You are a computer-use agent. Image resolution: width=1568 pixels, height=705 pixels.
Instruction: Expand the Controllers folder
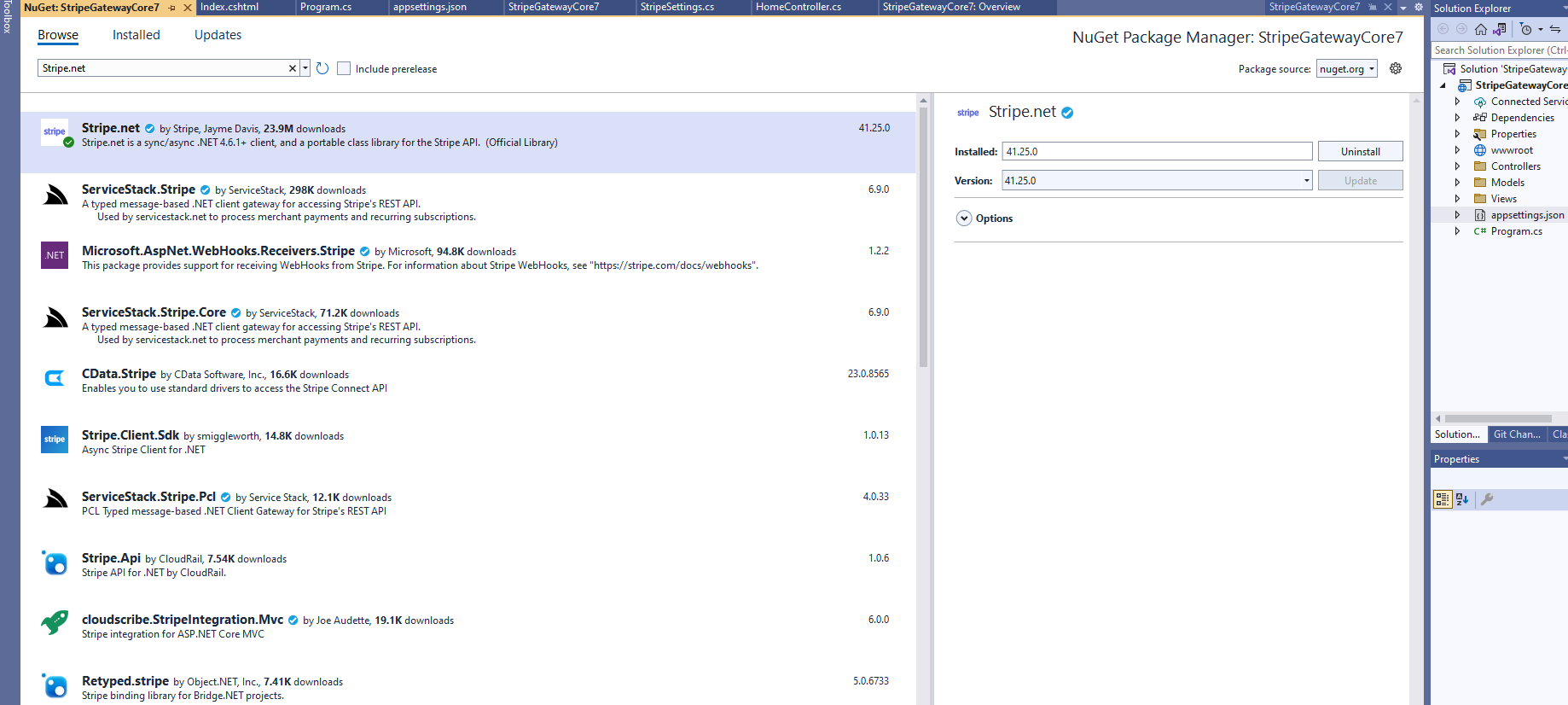(x=1457, y=166)
